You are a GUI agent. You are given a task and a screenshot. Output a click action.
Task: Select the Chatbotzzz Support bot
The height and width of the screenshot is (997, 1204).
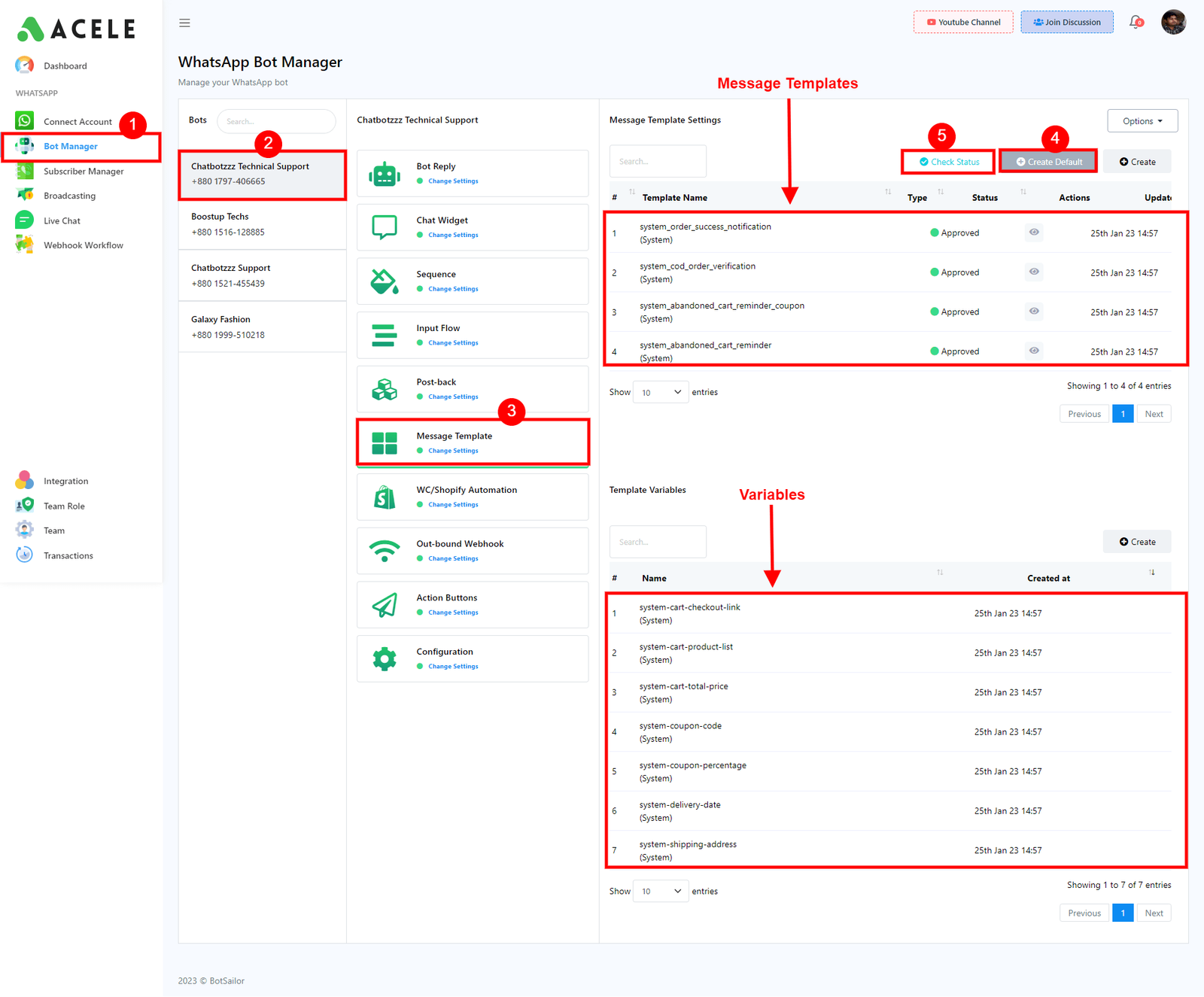263,275
